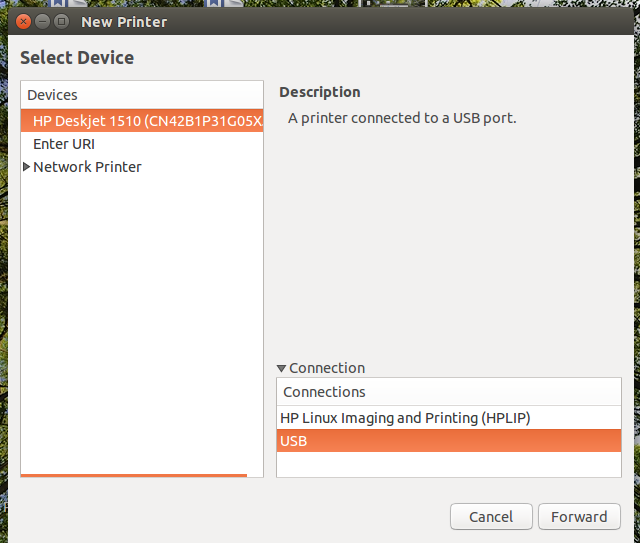This screenshot has height=543, width=640.
Task: Select the HP Deskjet 1510 device
Action: (142, 121)
